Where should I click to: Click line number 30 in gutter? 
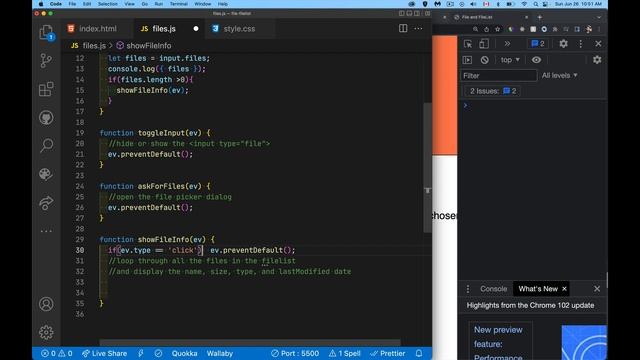tap(80, 250)
